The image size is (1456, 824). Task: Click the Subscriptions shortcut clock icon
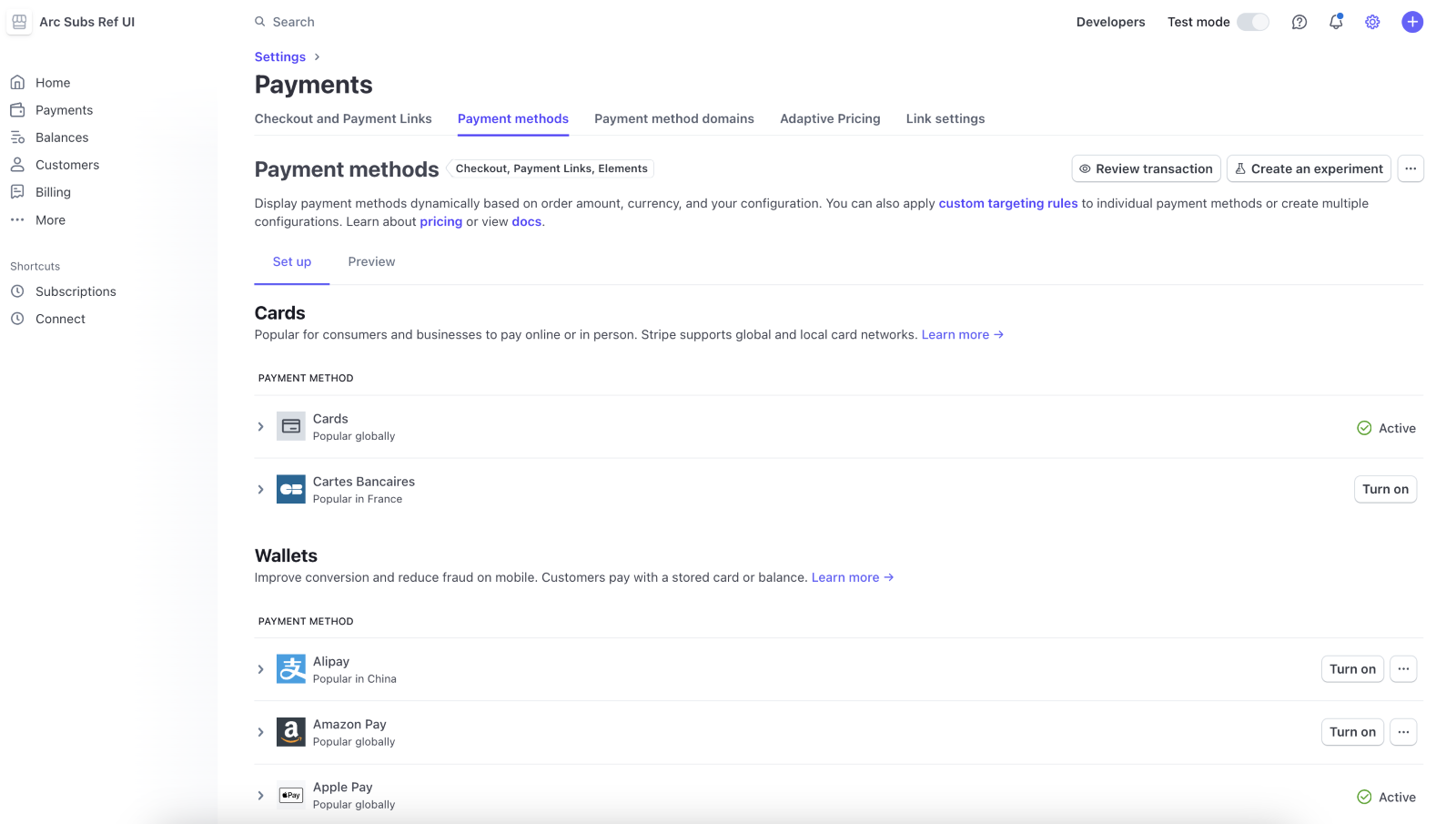pos(17,291)
